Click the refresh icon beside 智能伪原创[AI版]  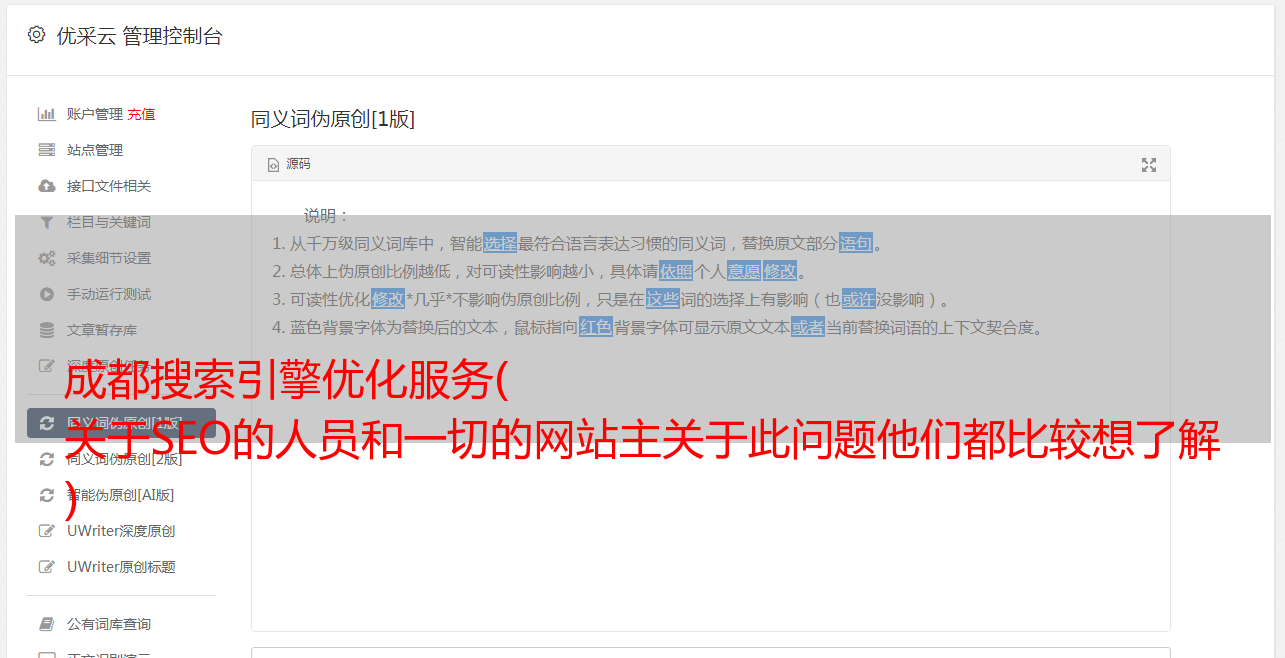point(46,495)
